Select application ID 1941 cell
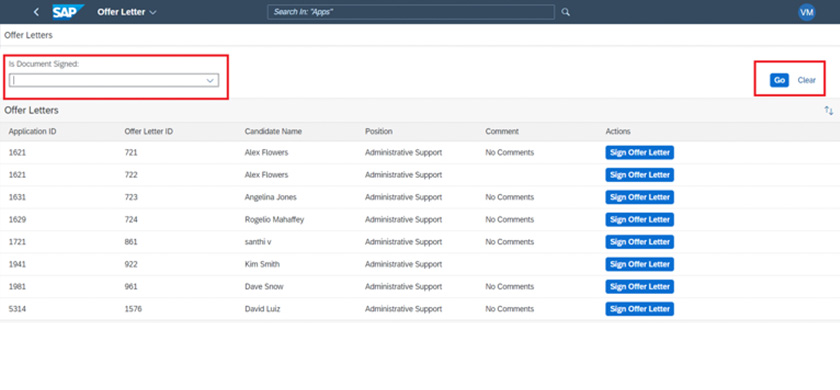 (x=17, y=264)
